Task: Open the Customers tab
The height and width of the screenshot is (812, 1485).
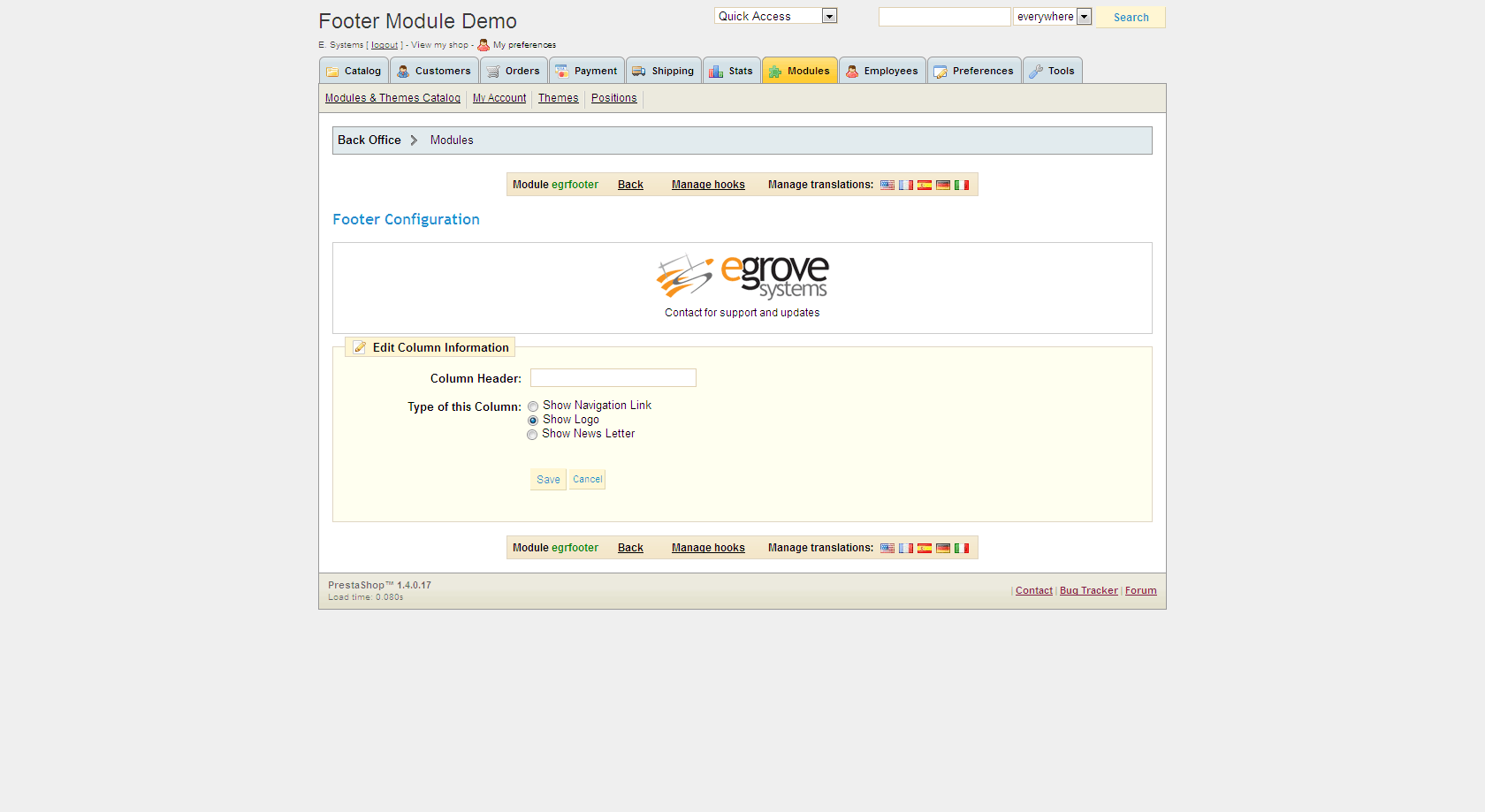Action: pos(434,71)
